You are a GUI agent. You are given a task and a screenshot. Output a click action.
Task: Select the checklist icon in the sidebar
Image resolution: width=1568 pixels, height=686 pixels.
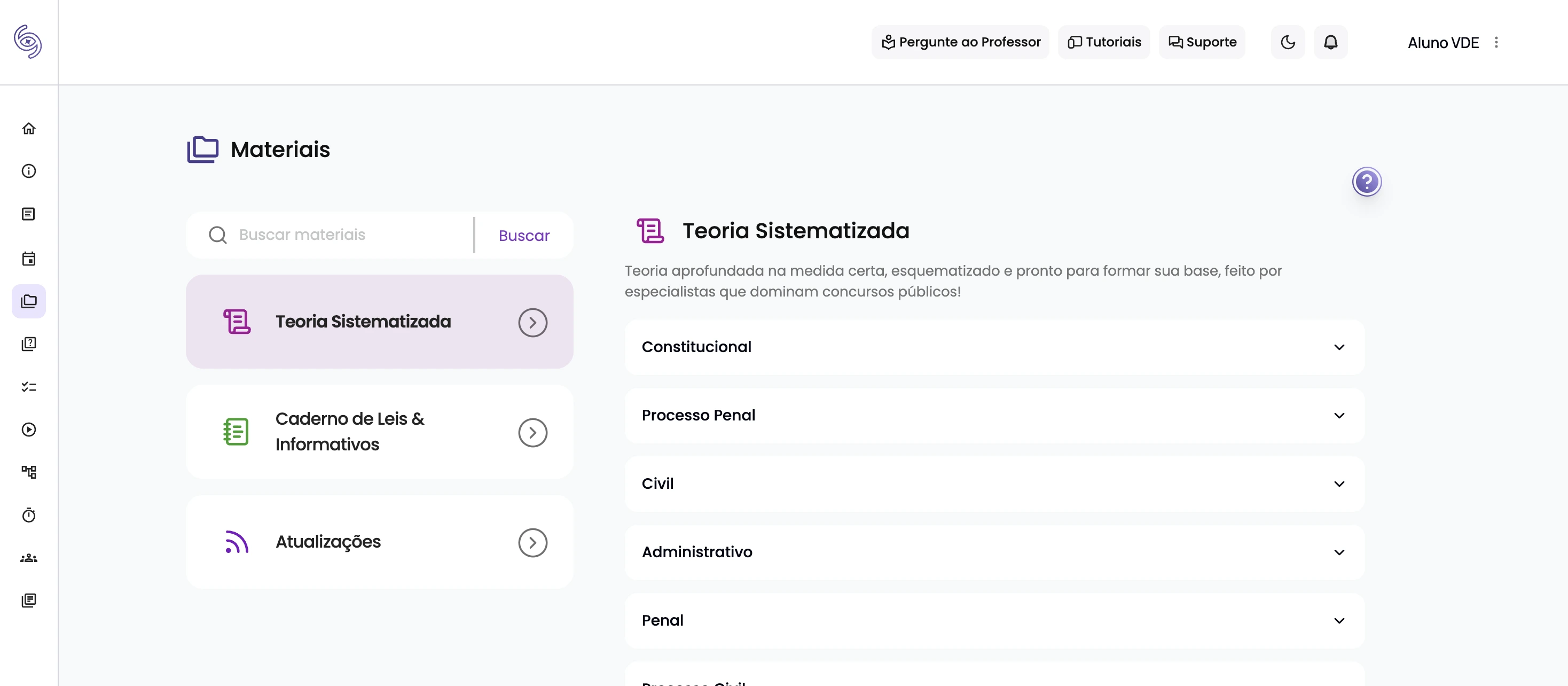pyautogui.click(x=29, y=386)
